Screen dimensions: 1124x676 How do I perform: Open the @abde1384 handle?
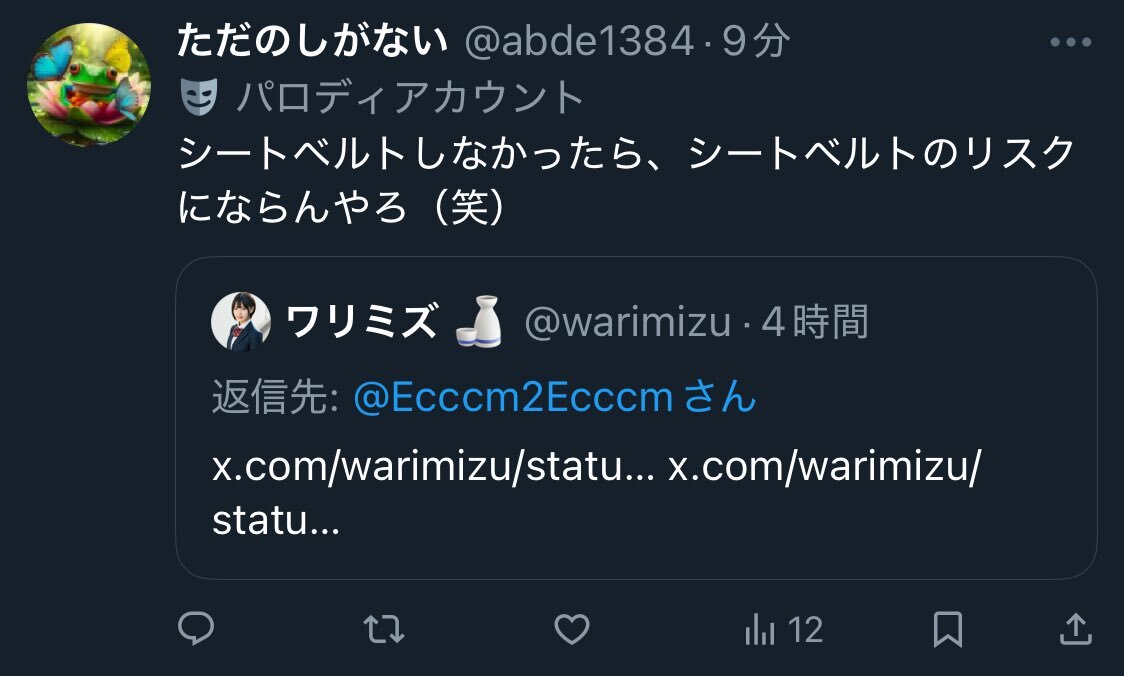tap(579, 41)
